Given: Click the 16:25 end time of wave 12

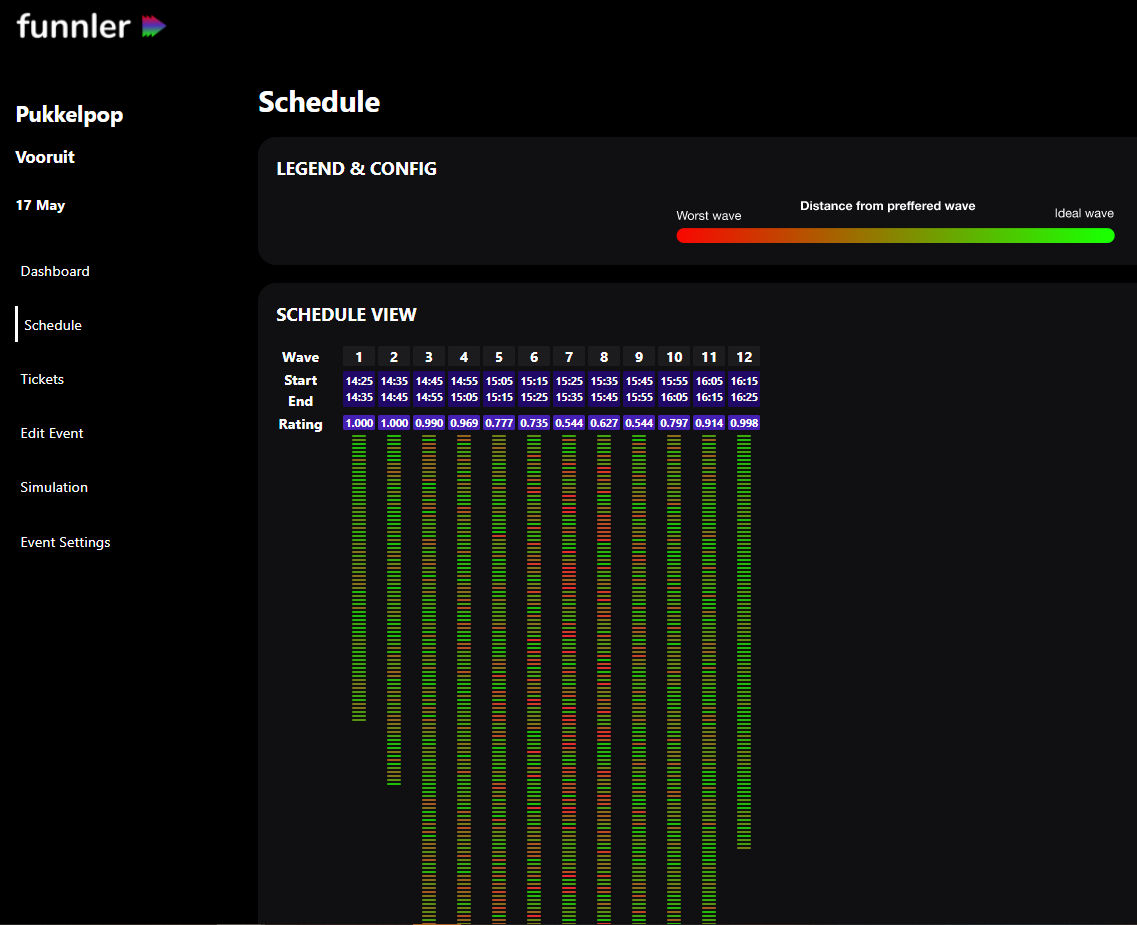Looking at the screenshot, I should coord(744,397).
